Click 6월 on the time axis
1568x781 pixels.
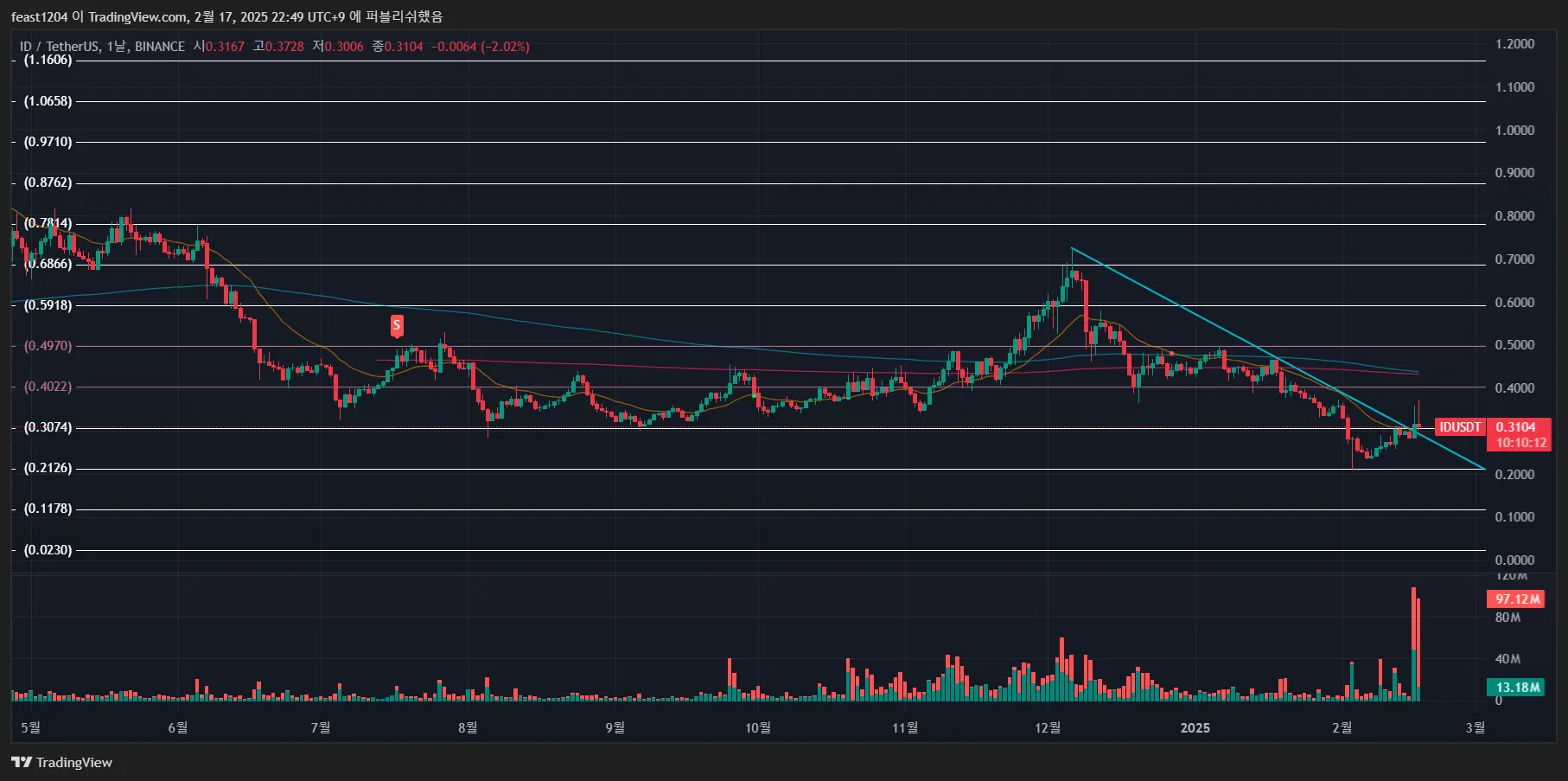(177, 727)
